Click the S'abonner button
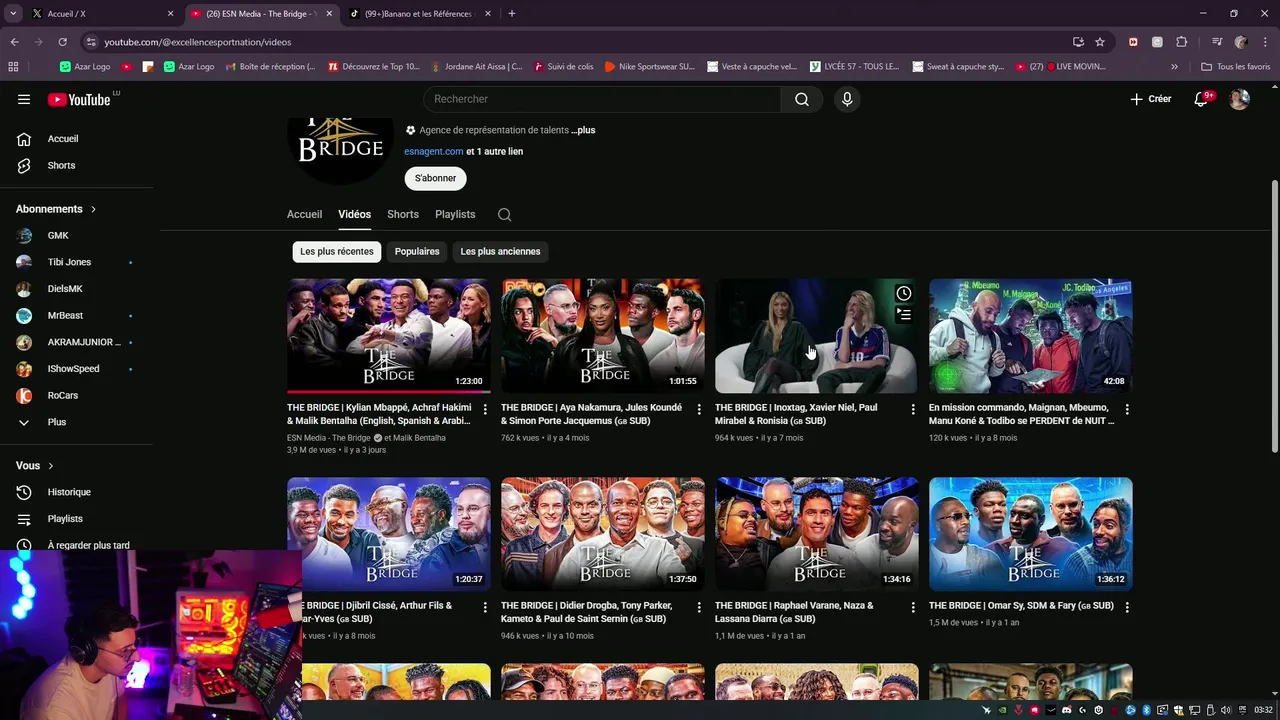The width and height of the screenshot is (1280, 720). 435,178
